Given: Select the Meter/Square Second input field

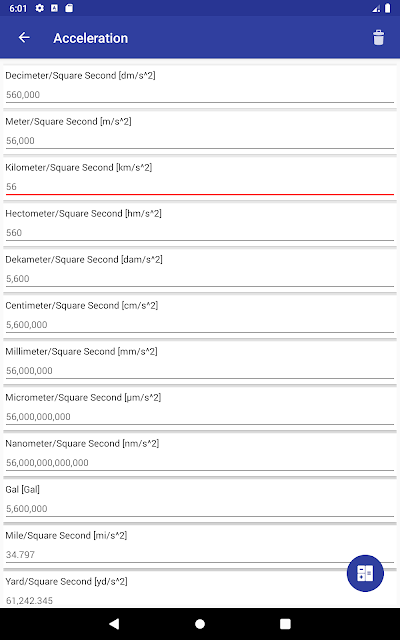Looking at the screenshot, I should [200, 141].
